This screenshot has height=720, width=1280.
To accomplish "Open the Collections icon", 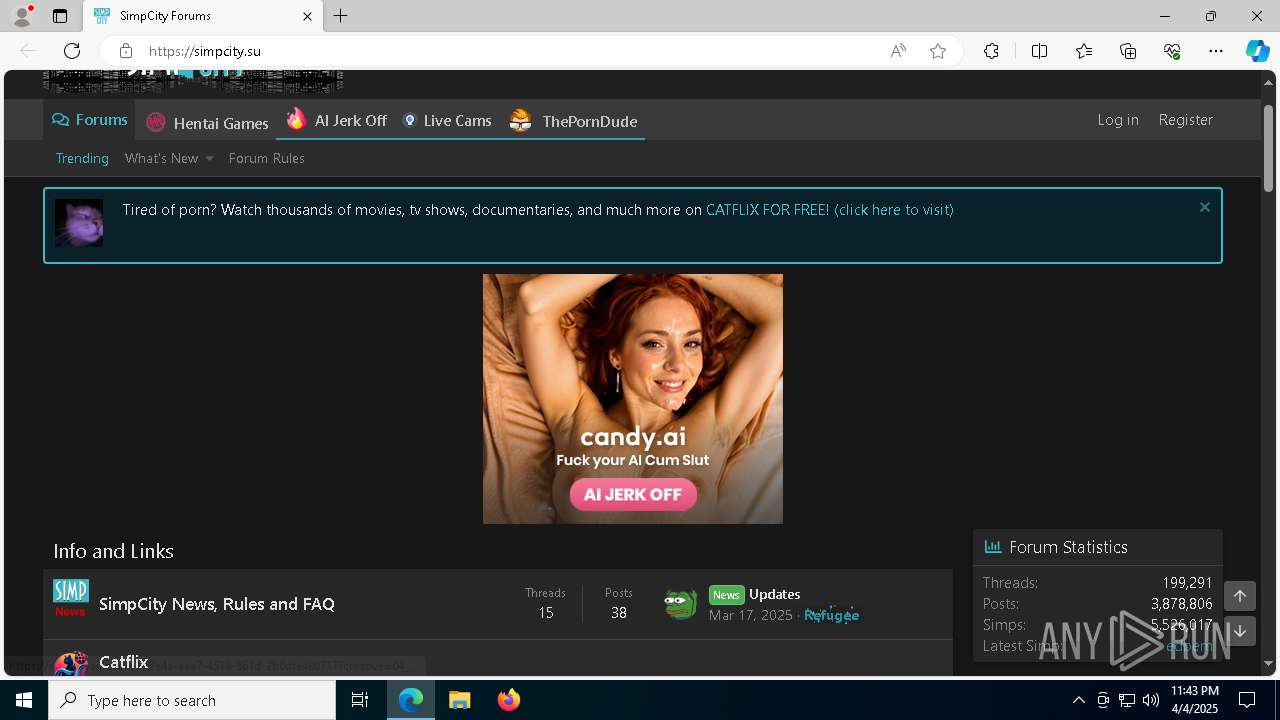I will [x=1128, y=51].
